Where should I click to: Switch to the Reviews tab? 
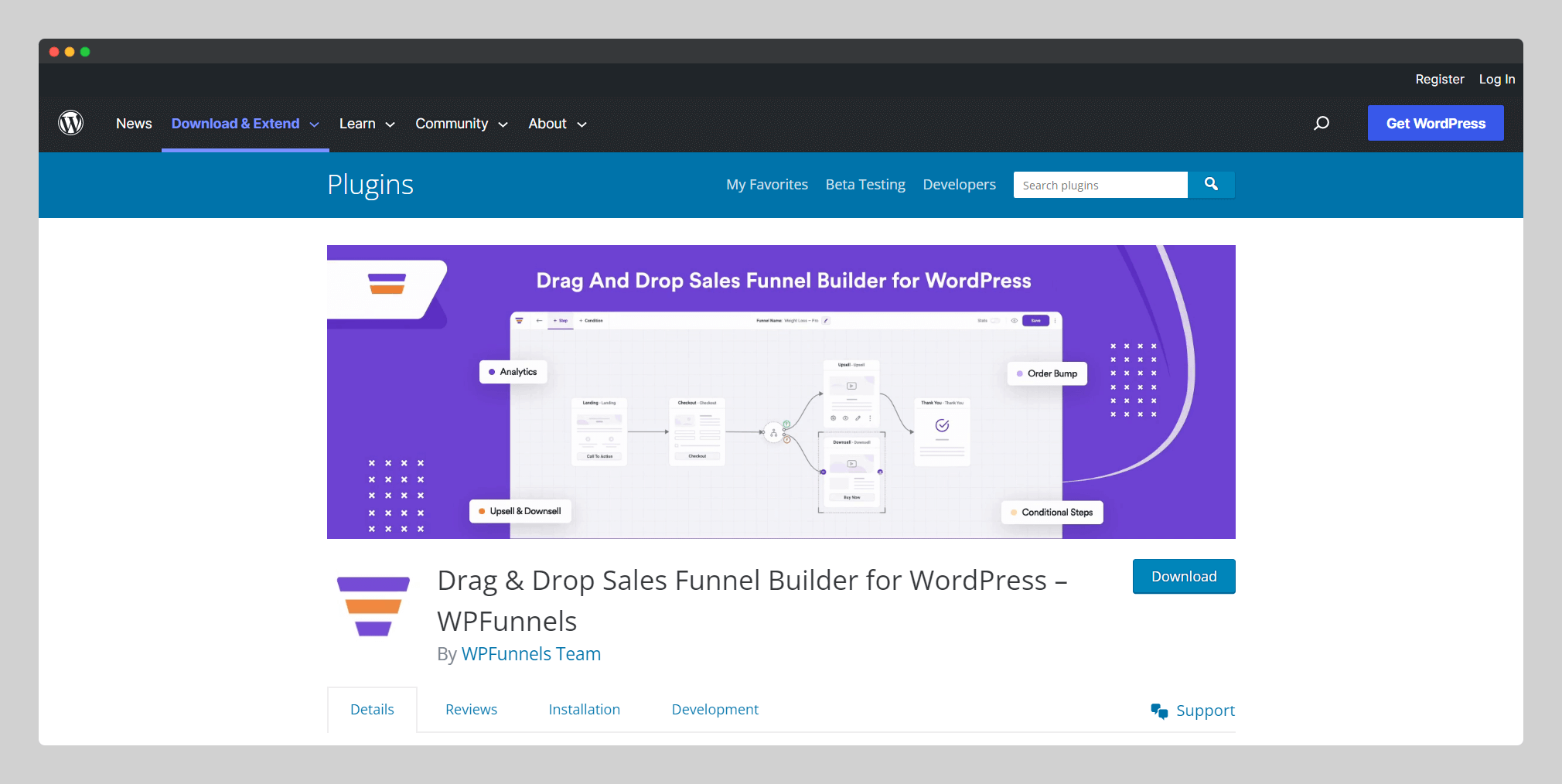click(x=471, y=709)
